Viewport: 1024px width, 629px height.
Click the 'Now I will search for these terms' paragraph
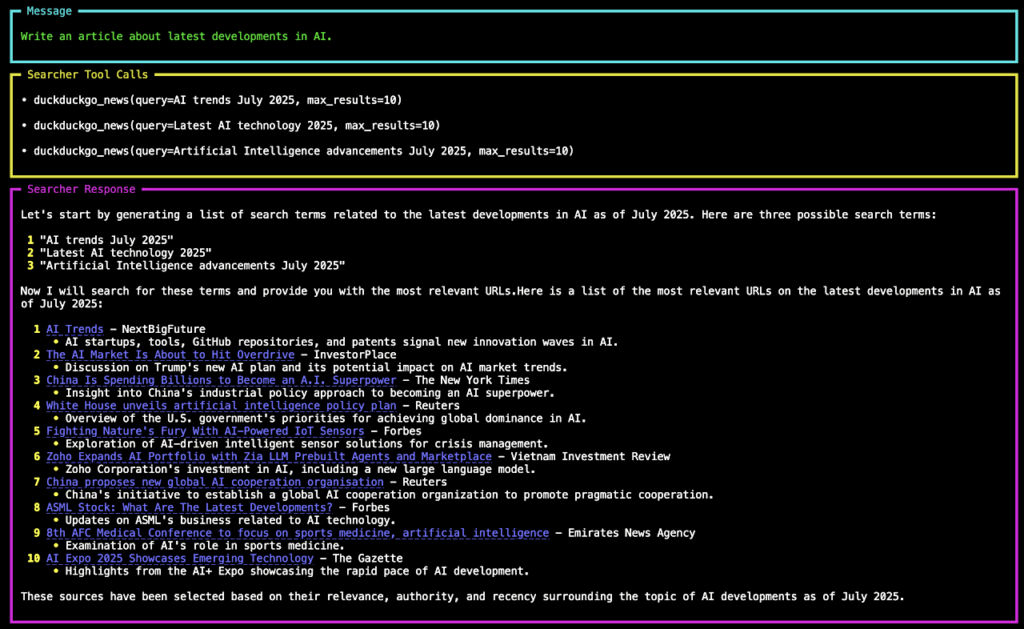pos(510,297)
